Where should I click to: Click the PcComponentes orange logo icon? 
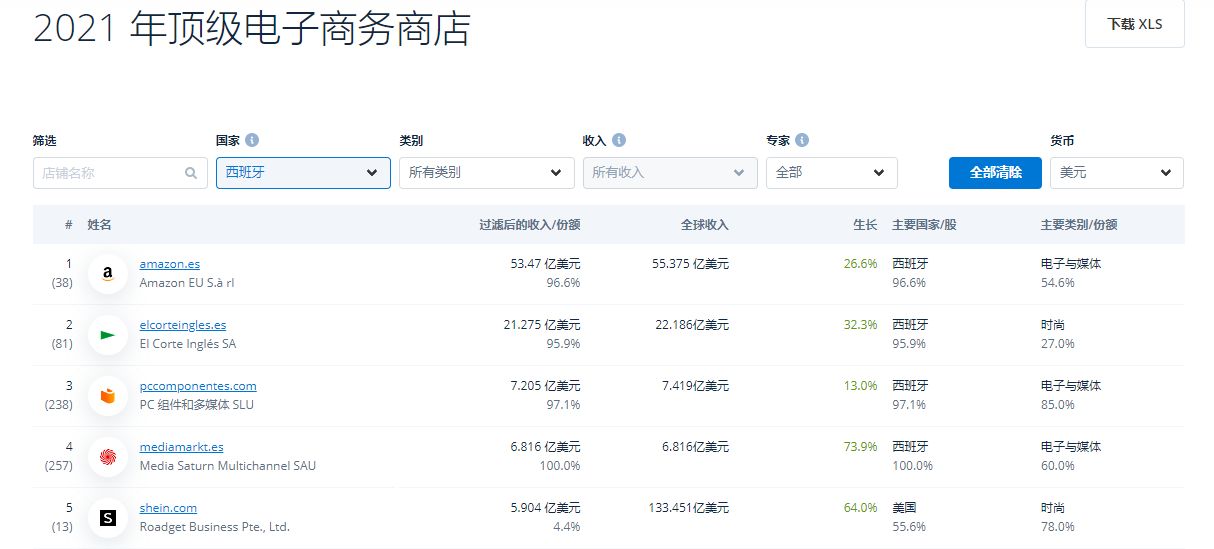point(108,396)
